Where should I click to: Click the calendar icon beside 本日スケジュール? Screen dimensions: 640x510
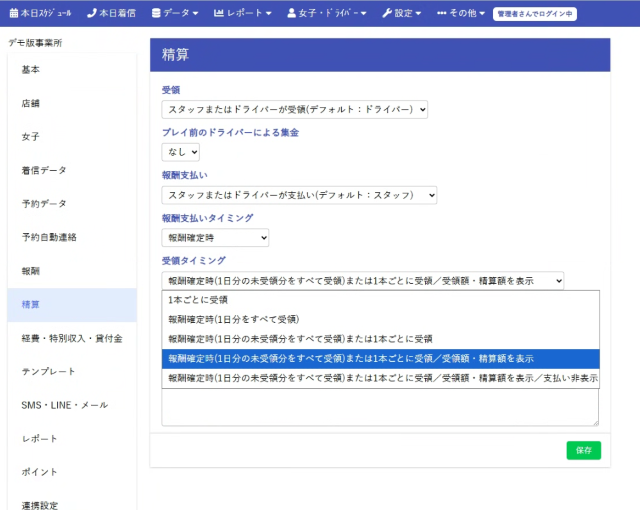14,13
